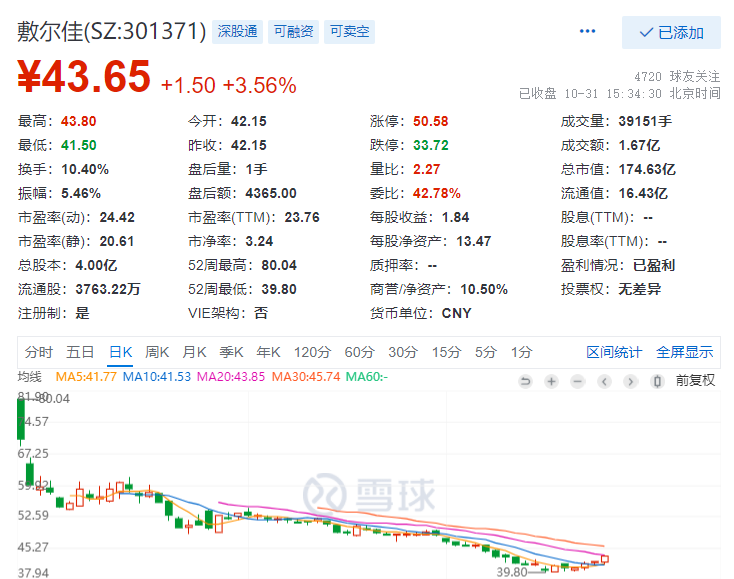Pan chart left with the chevron icon
734x579 pixels.
[x=604, y=381]
